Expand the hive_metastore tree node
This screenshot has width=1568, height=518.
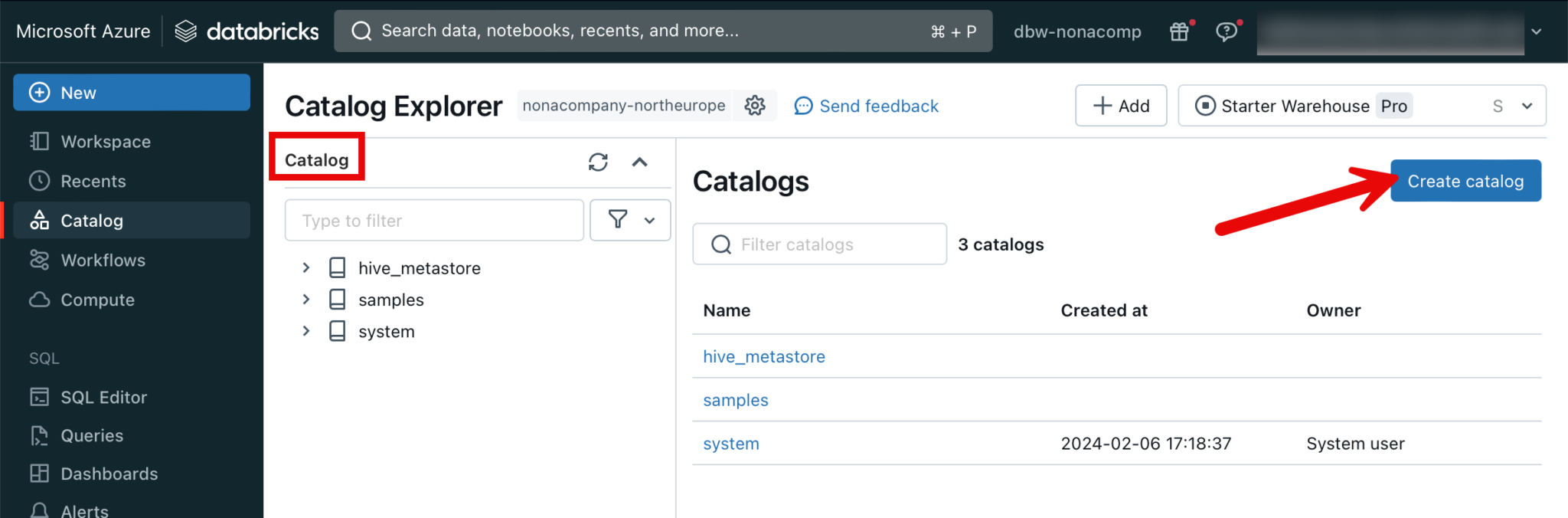click(x=306, y=267)
